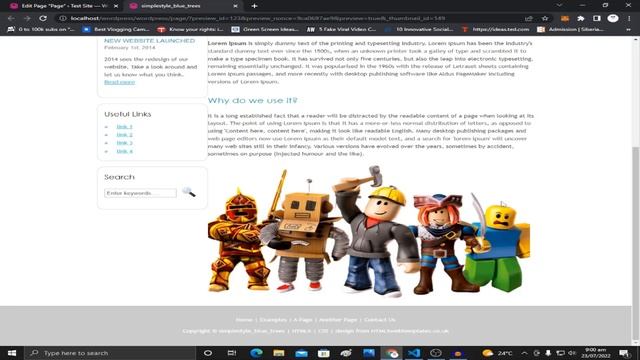Open the tab search dropdown chevron
Image resolution: width=640 pixels, height=360 pixels.
coord(559,5)
